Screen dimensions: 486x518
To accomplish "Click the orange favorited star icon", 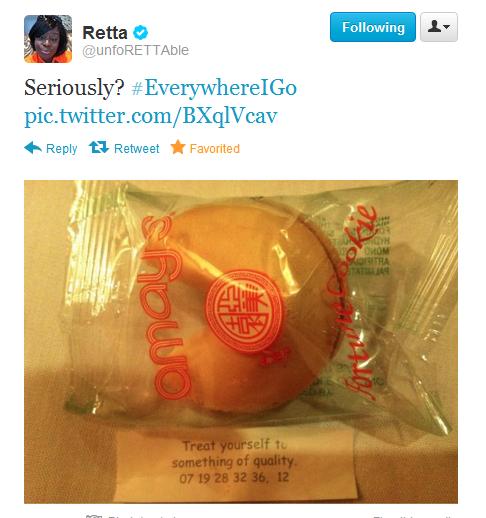I will [x=178, y=147].
